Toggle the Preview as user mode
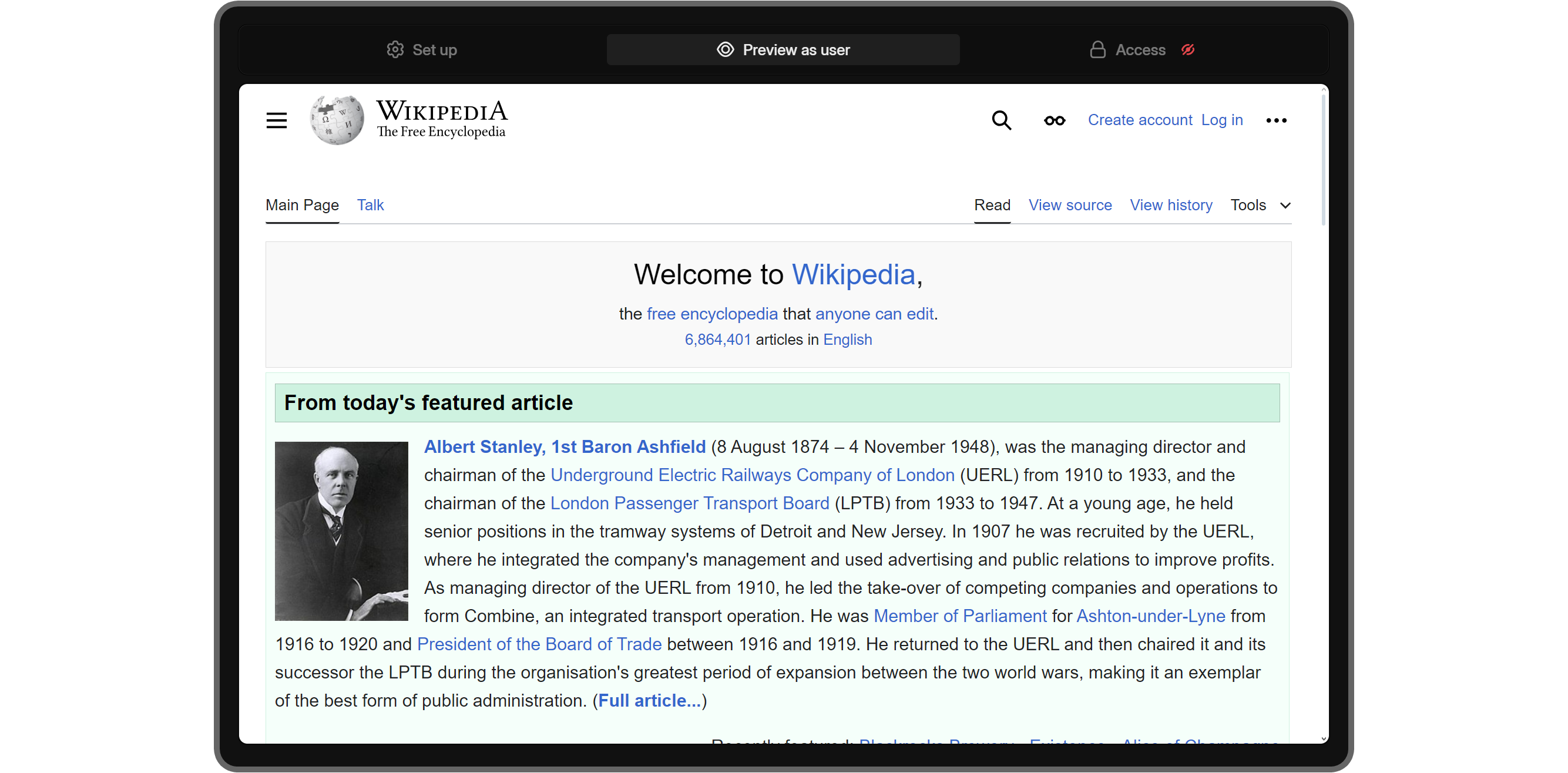 (783, 50)
